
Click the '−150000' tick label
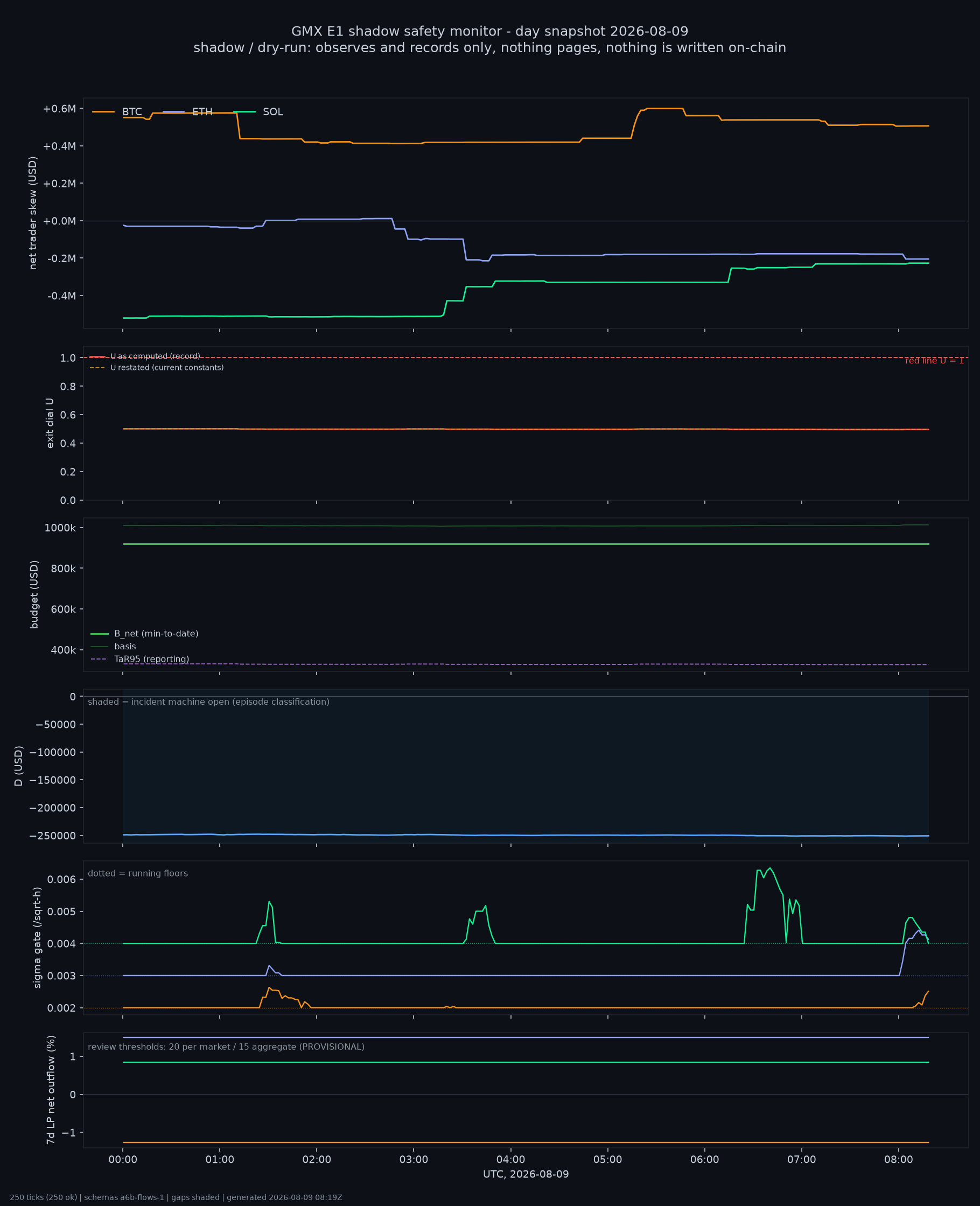pyautogui.click(x=53, y=780)
